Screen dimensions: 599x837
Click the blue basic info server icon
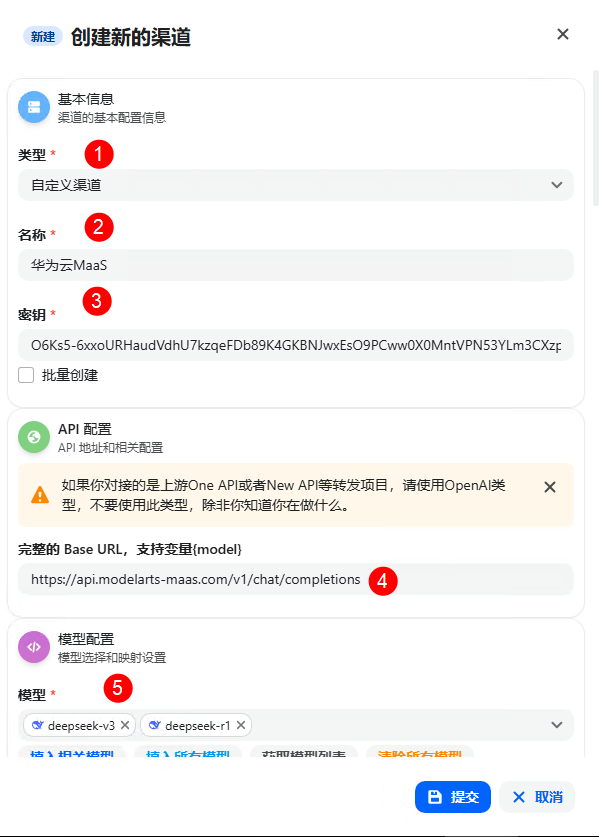(34, 107)
